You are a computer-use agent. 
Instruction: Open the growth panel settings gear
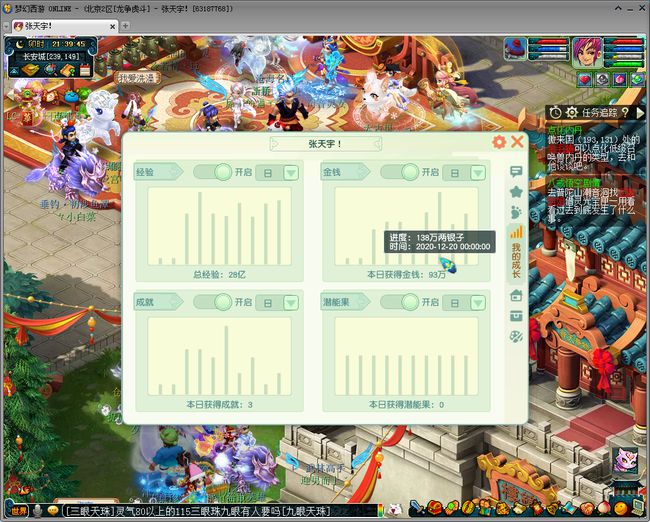tap(499, 142)
